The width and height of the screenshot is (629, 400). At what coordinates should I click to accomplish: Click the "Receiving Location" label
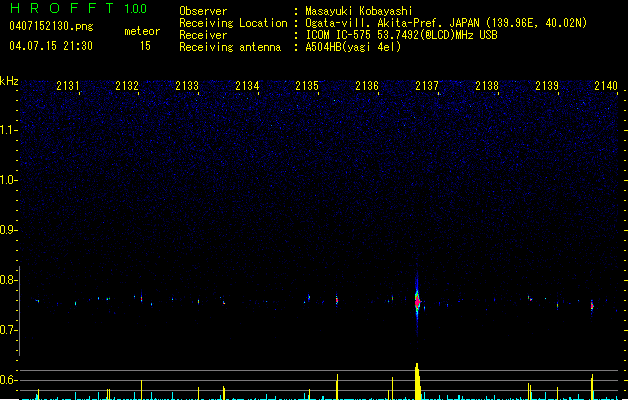click(x=233, y=23)
